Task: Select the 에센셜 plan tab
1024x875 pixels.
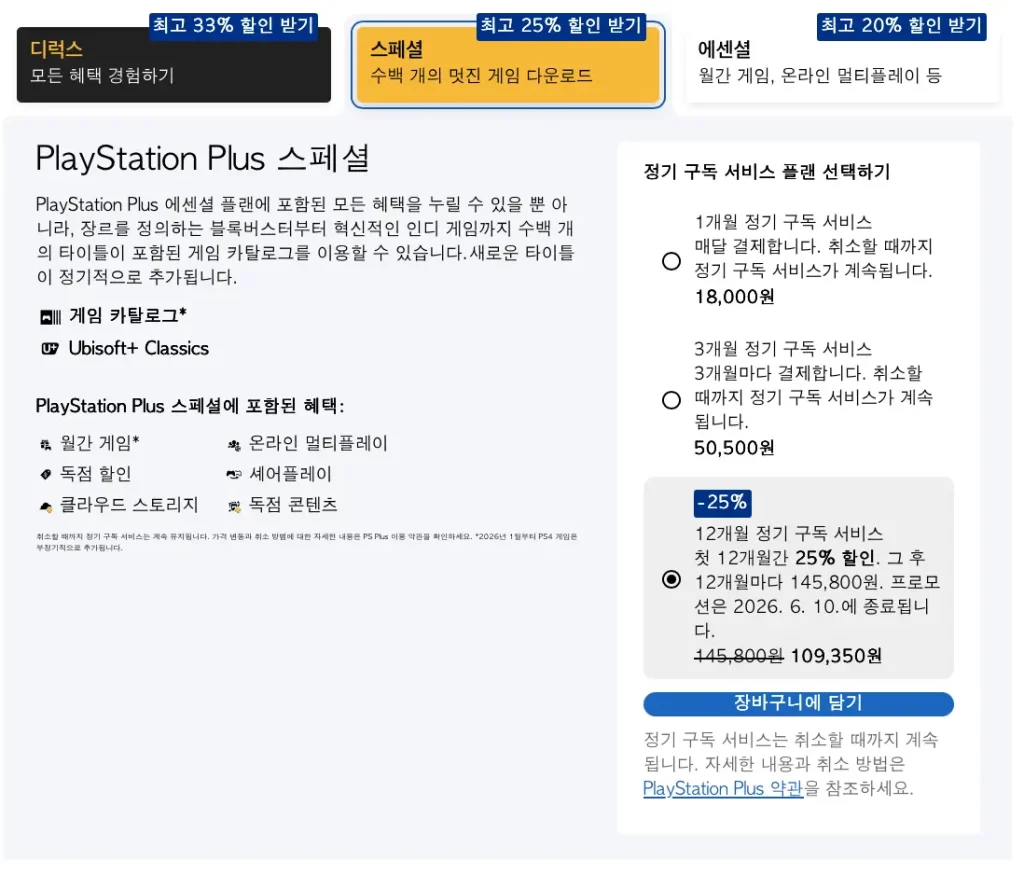Action: click(842, 64)
